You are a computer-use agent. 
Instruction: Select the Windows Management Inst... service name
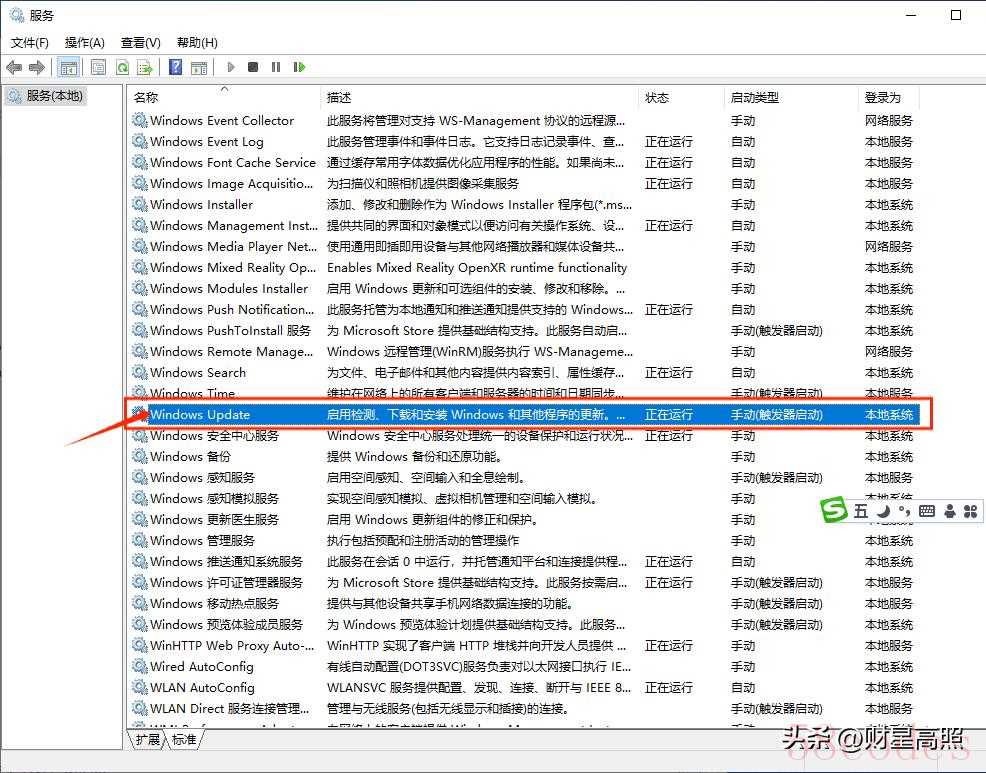(x=233, y=225)
